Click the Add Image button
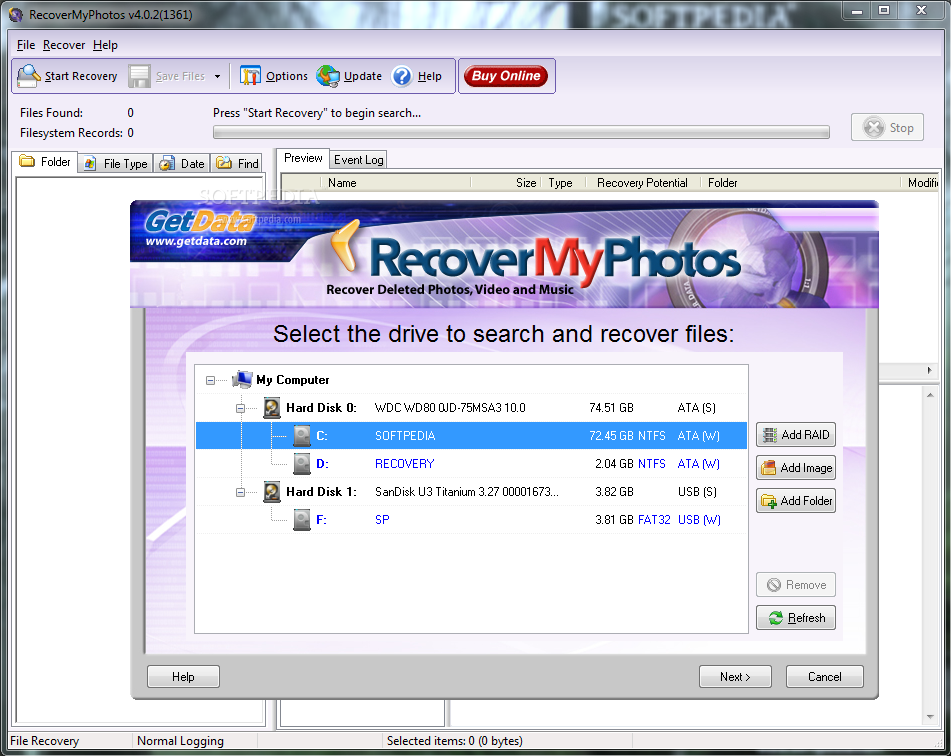The width and height of the screenshot is (951, 756). pyautogui.click(x=796, y=468)
